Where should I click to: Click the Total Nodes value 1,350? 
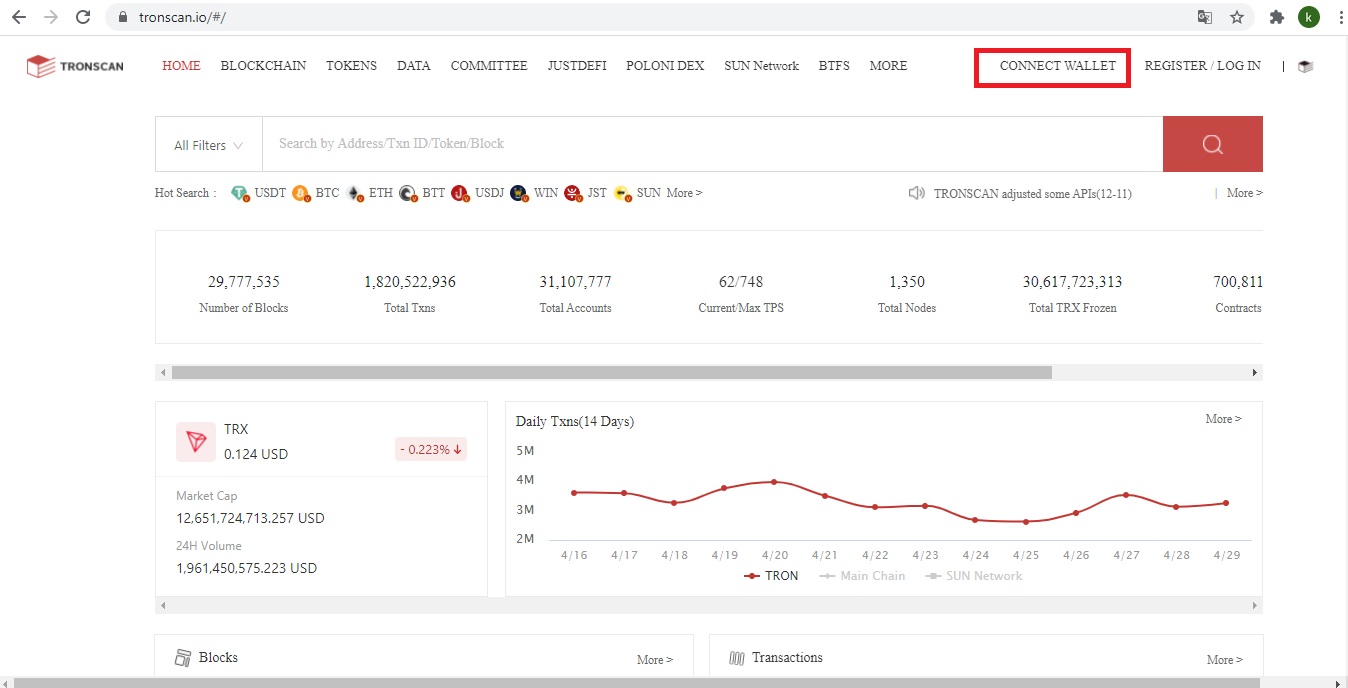pyautogui.click(x=907, y=282)
